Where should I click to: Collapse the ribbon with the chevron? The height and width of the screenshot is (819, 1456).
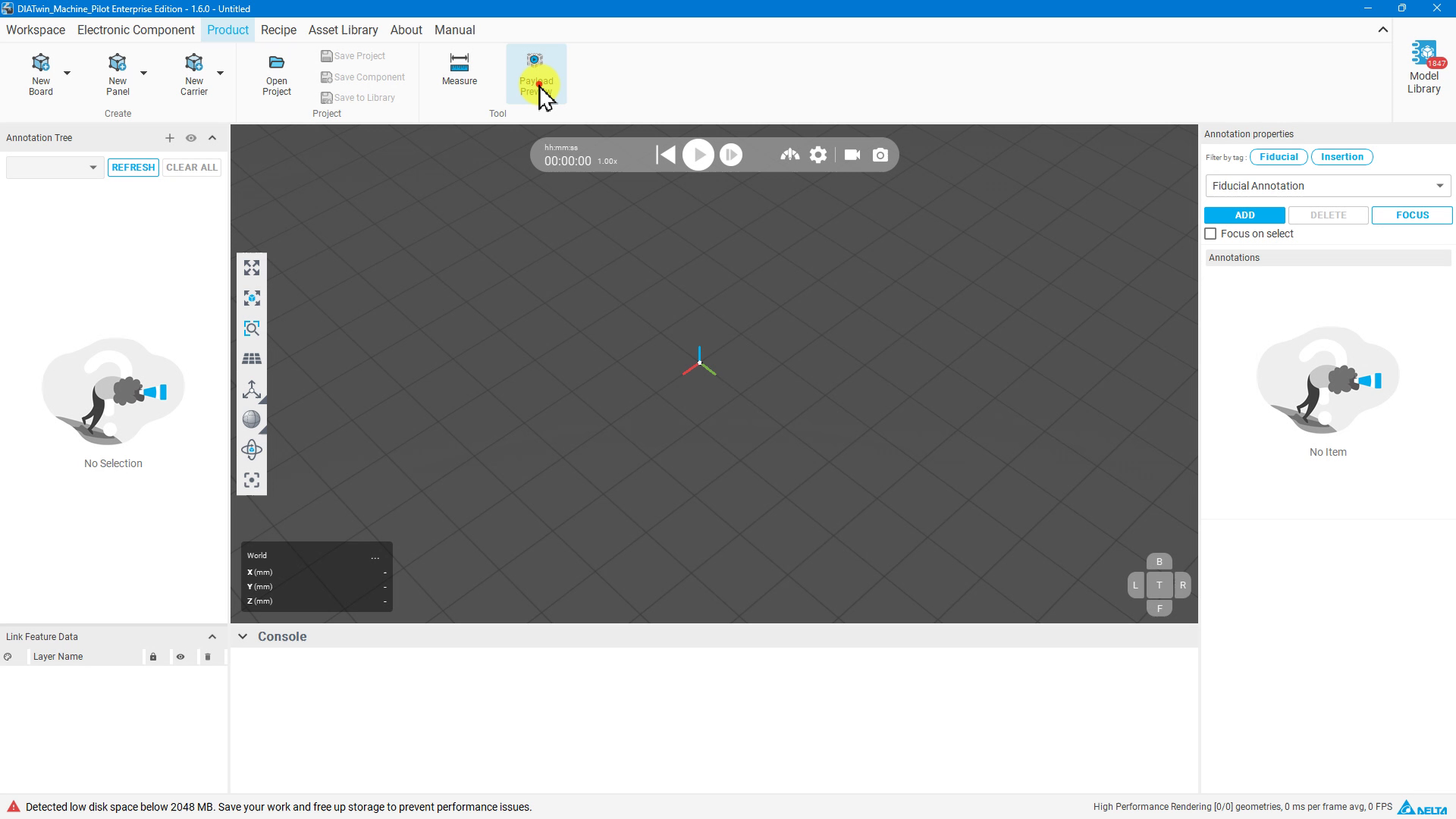coord(1383,30)
